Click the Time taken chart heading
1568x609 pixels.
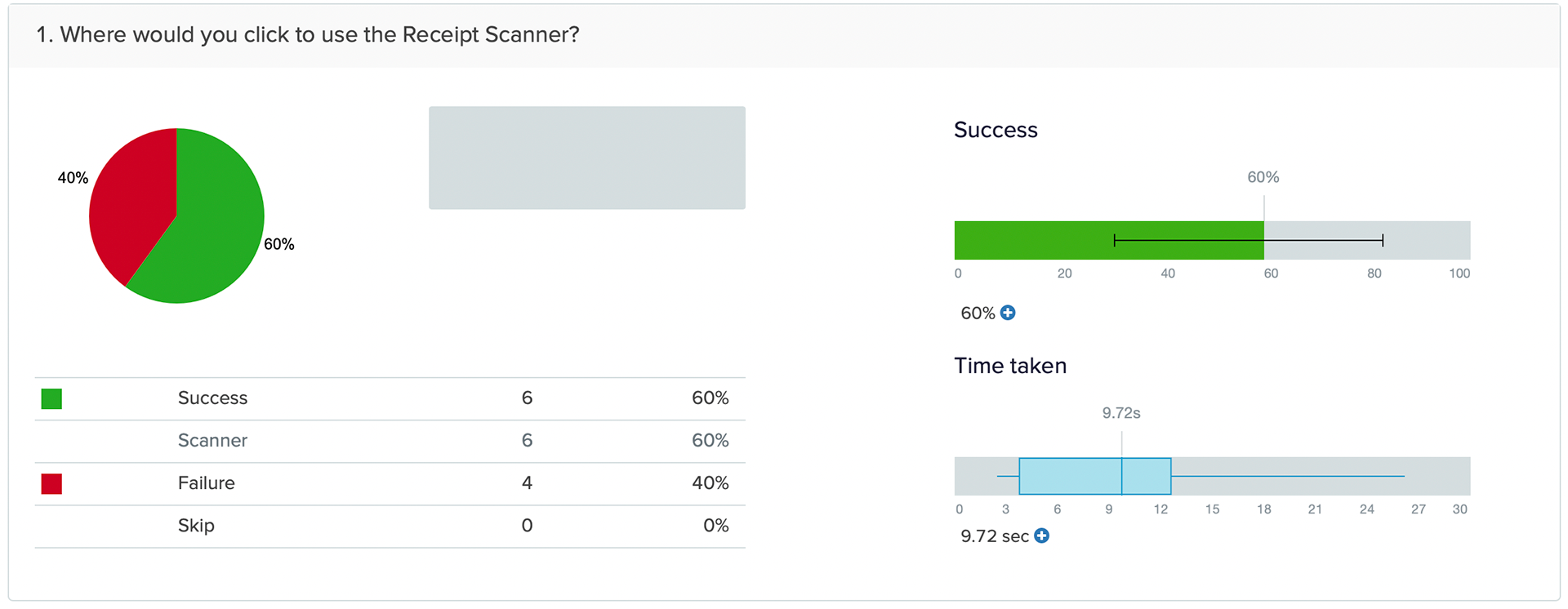coord(1010,366)
